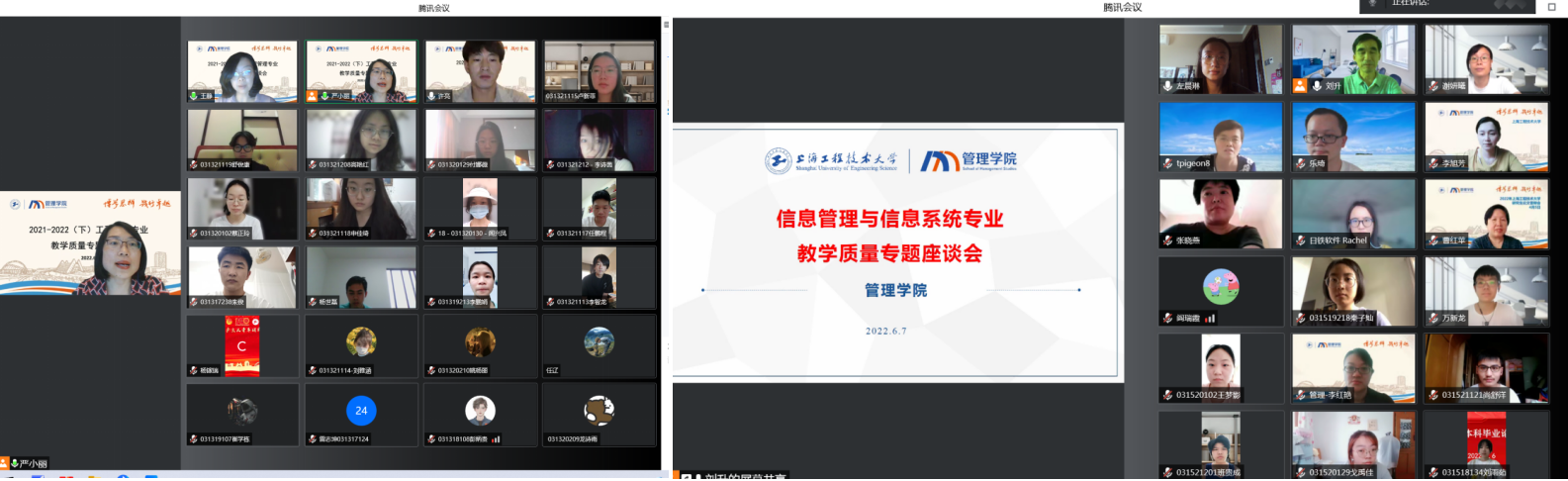Select the video tile labeled 033321118
1568x481 pixels.
(x=361, y=209)
